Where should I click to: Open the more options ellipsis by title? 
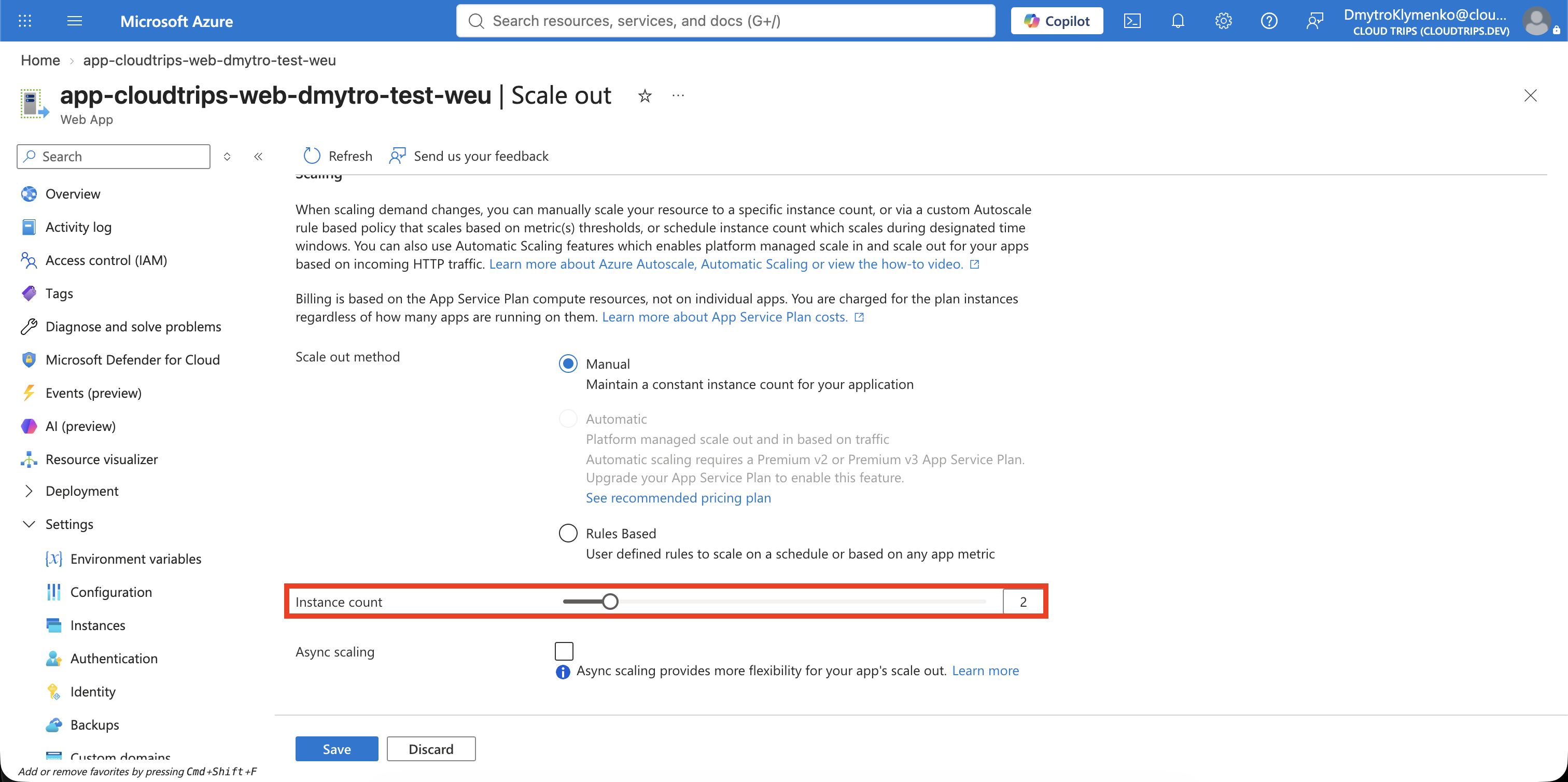(x=678, y=95)
